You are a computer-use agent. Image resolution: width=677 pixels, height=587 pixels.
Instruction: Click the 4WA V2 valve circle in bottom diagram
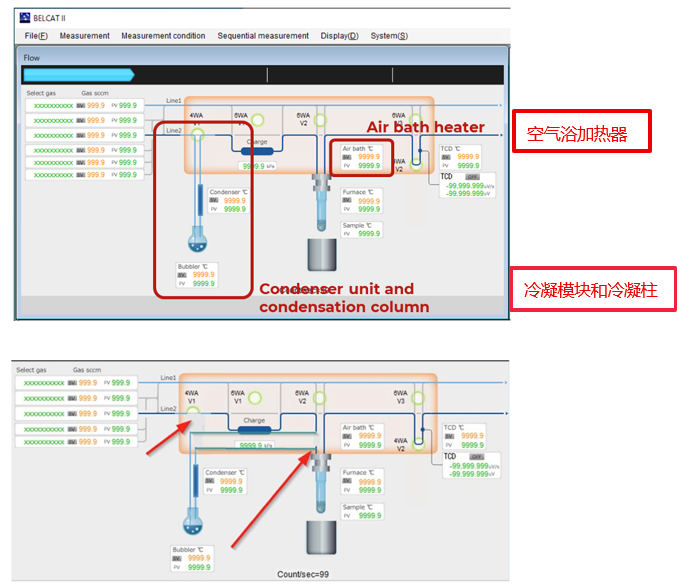418,444
